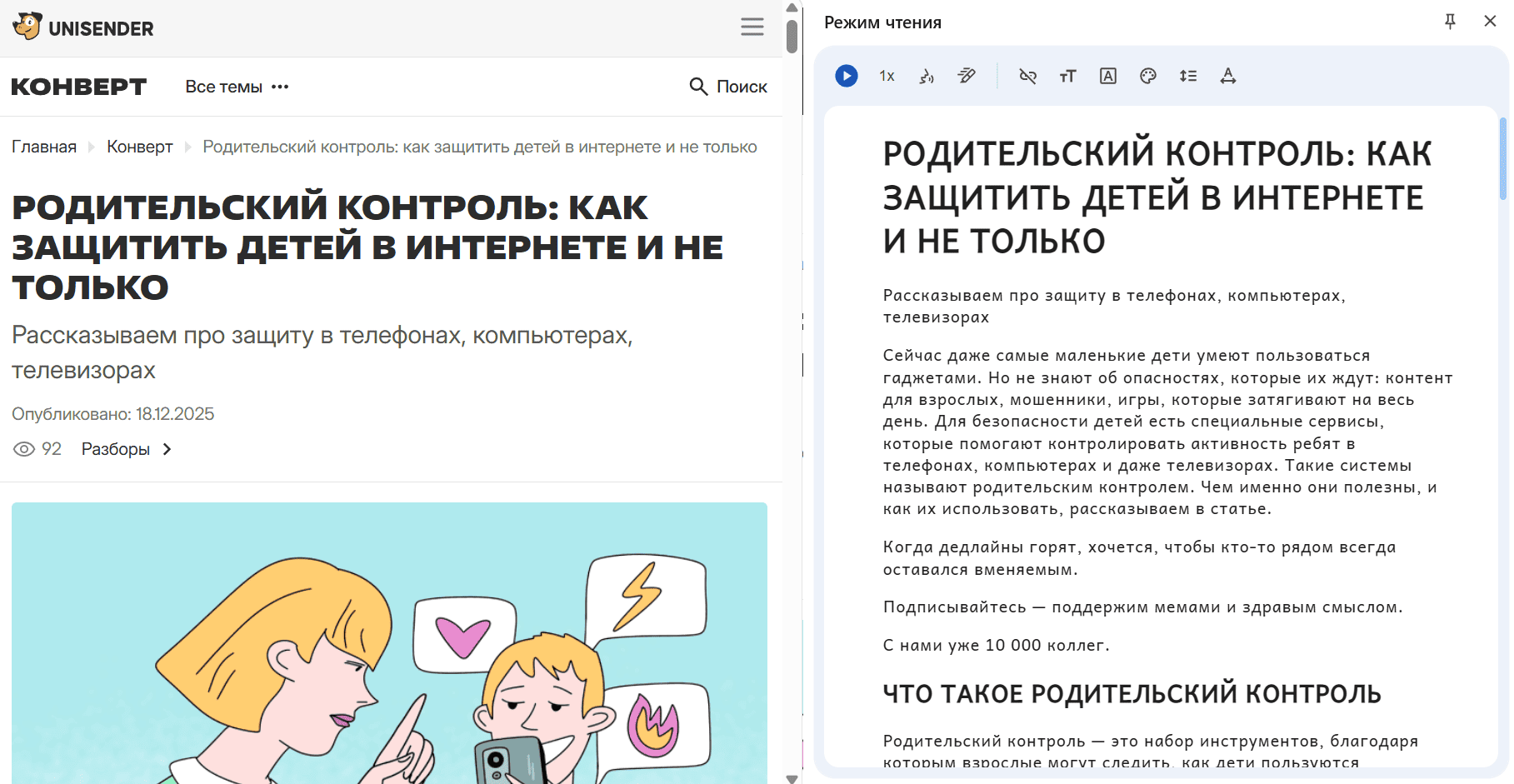Click the Unisender logo
The image size is (1514, 784).
coord(83,27)
